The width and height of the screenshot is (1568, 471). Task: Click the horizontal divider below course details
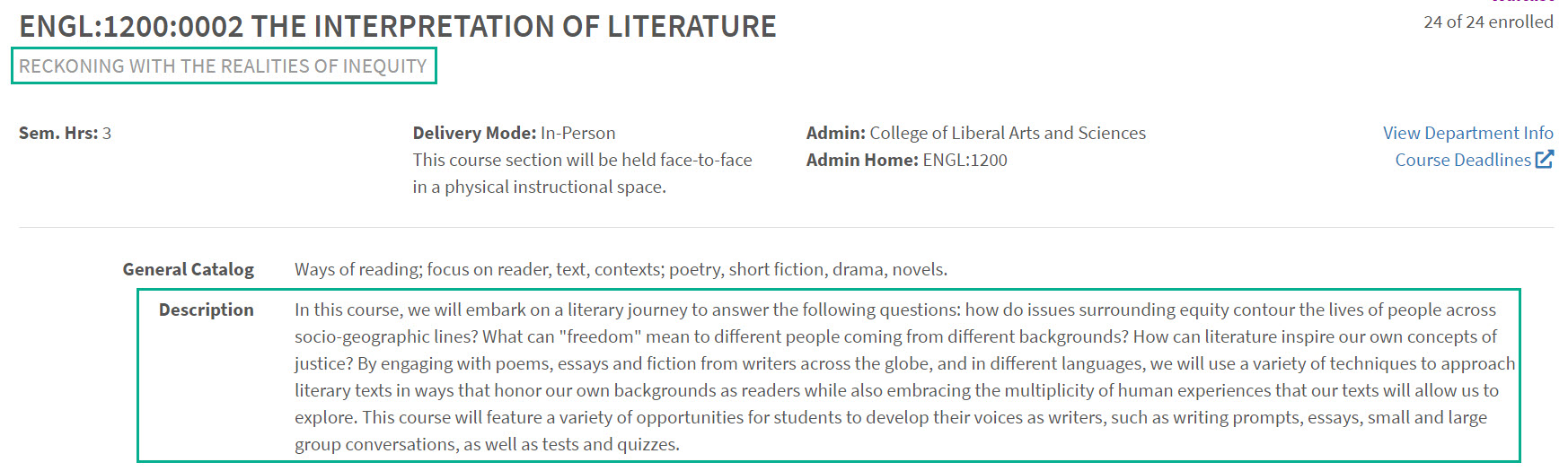786,227
